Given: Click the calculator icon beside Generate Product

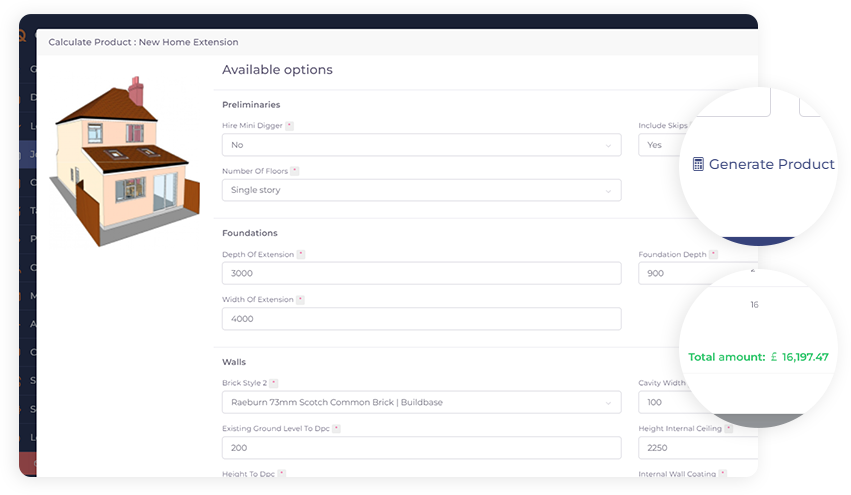Looking at the screenshot, I should point(698,164).
